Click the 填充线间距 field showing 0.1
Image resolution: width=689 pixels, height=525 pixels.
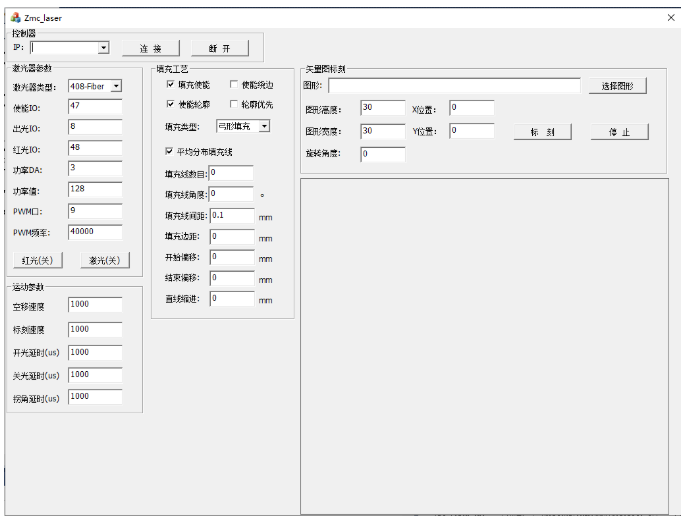pyautogui.click(x=232, y=216)
